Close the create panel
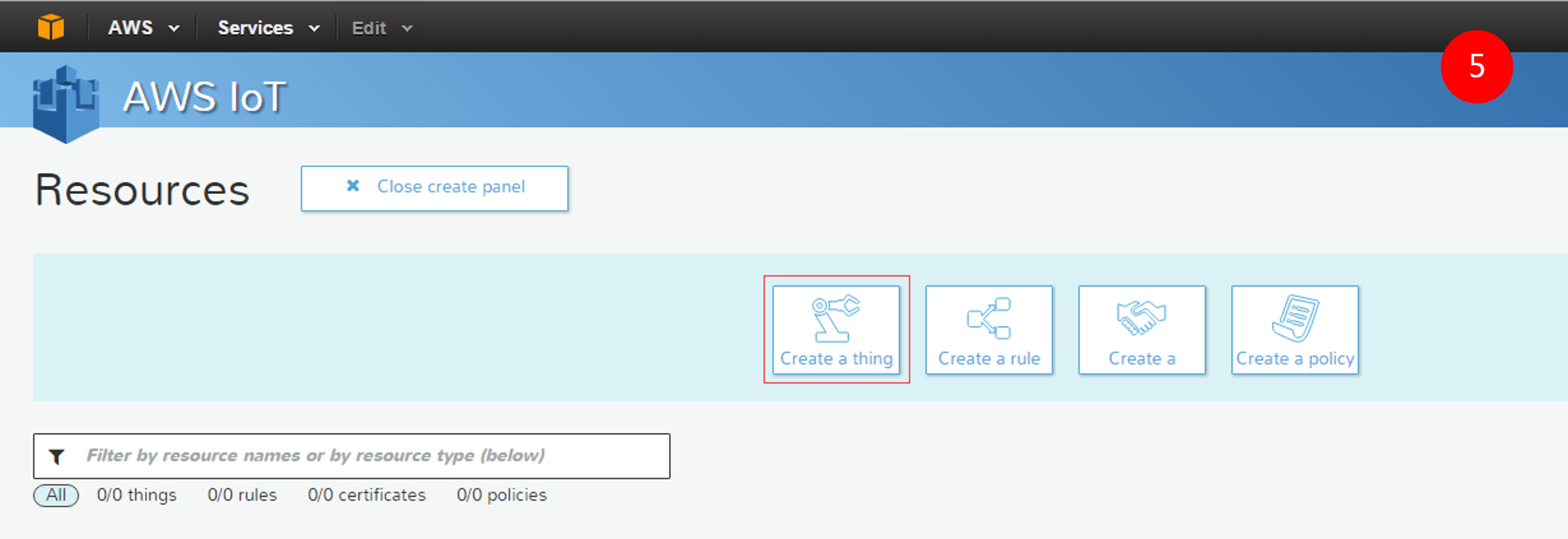Viewport: 1568px width, 539px height. (435, 188)
